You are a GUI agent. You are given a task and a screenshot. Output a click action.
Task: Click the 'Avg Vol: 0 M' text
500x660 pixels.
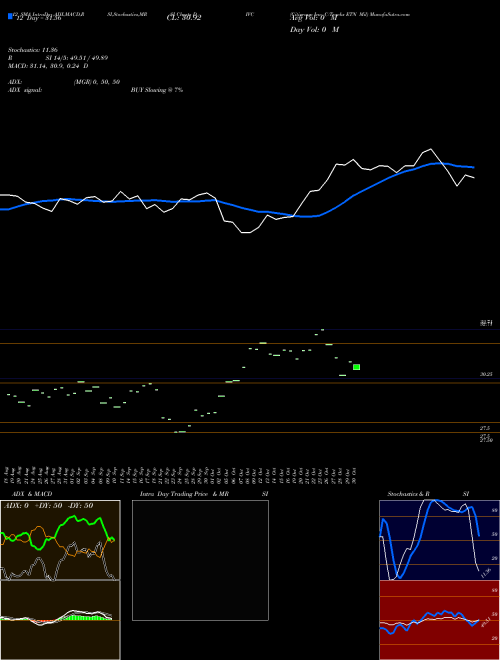click(314, 19)
